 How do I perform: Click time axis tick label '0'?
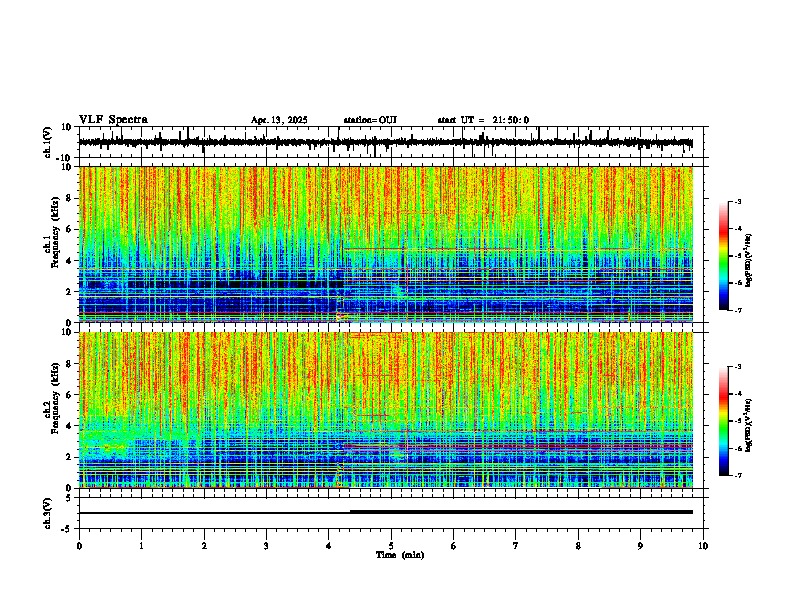pos(79,546)
